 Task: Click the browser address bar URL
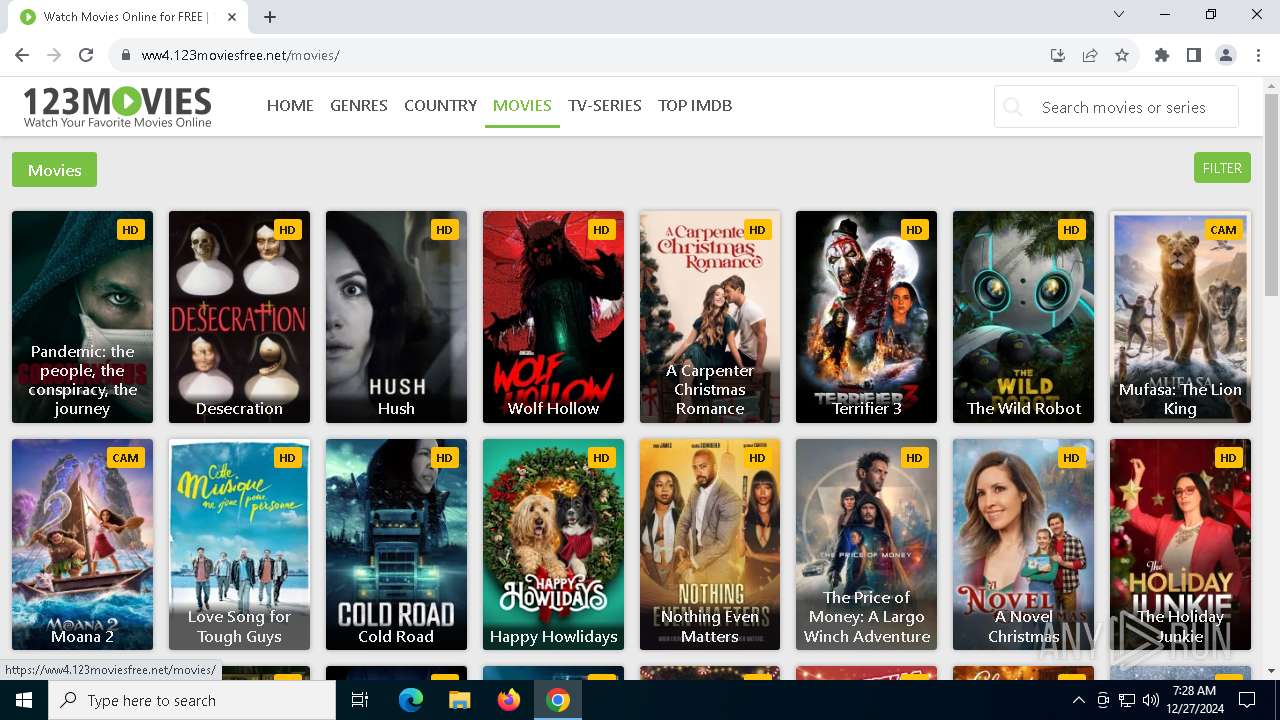(240, 55)
